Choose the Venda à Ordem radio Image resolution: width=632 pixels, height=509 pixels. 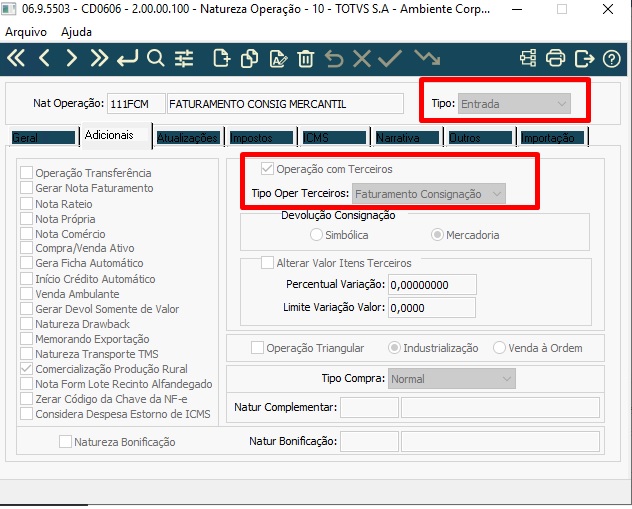tap(499, 347)
